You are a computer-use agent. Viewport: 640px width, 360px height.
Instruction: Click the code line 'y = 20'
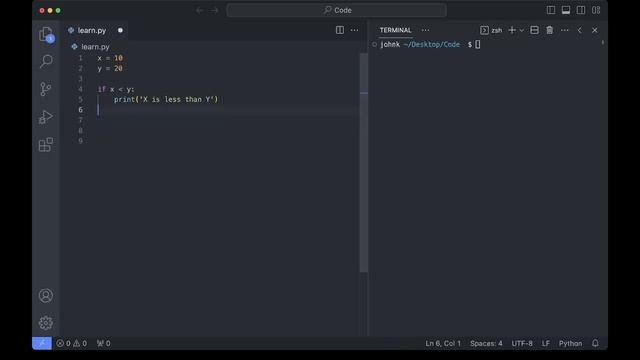point(110,69)
